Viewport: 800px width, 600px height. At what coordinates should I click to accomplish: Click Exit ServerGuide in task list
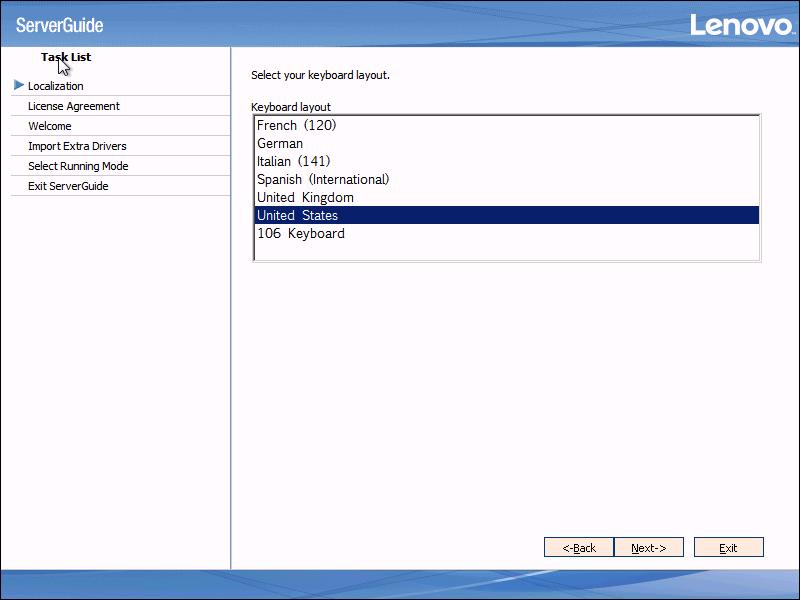[x=68, y=186]
